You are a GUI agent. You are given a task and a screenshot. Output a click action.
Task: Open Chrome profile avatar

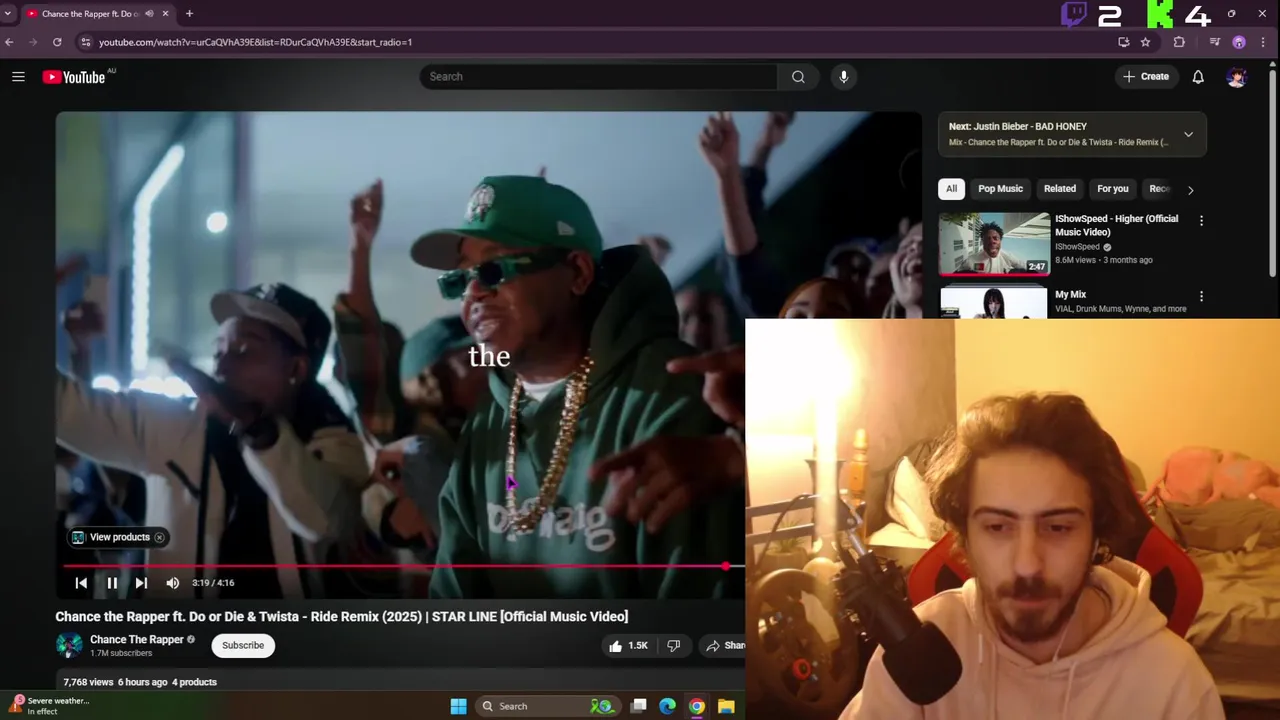click(x=1239, y=42)
